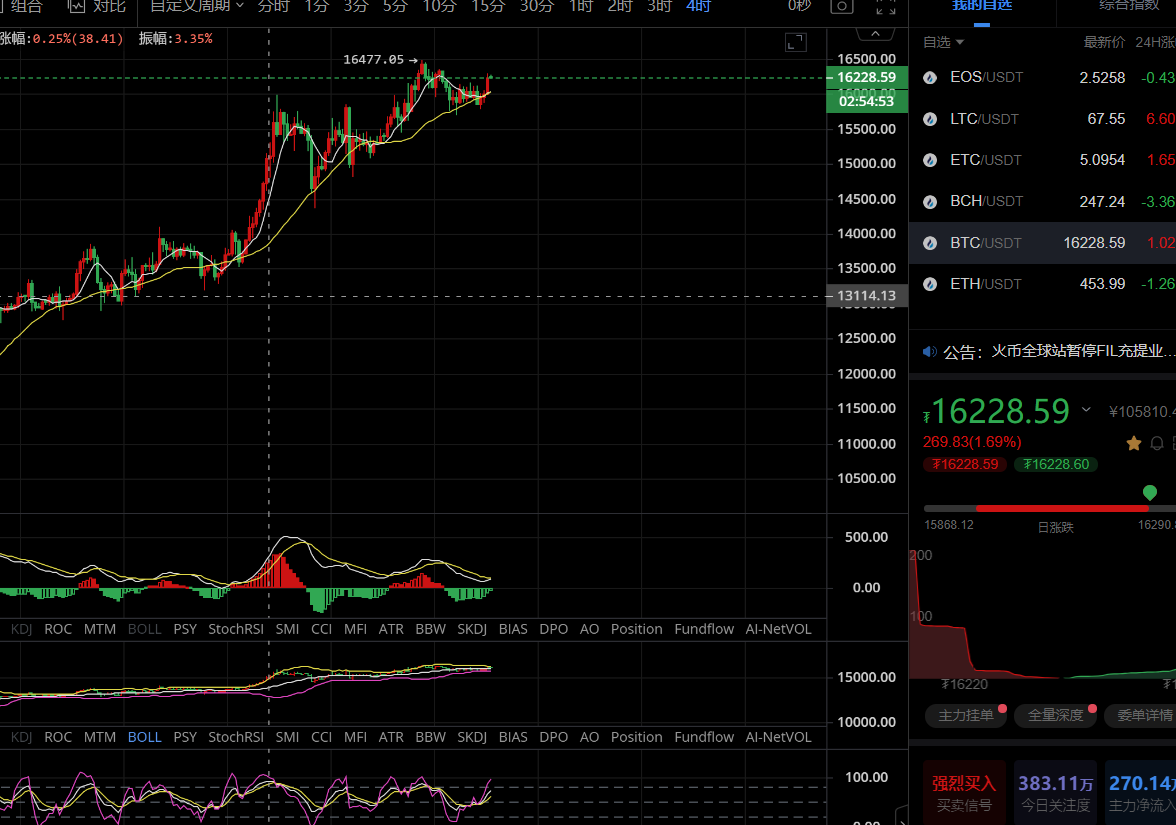Toggle the KDJ indicator in upper indicator row
This screenshot has width=1176, height=825.
(21, 629)
